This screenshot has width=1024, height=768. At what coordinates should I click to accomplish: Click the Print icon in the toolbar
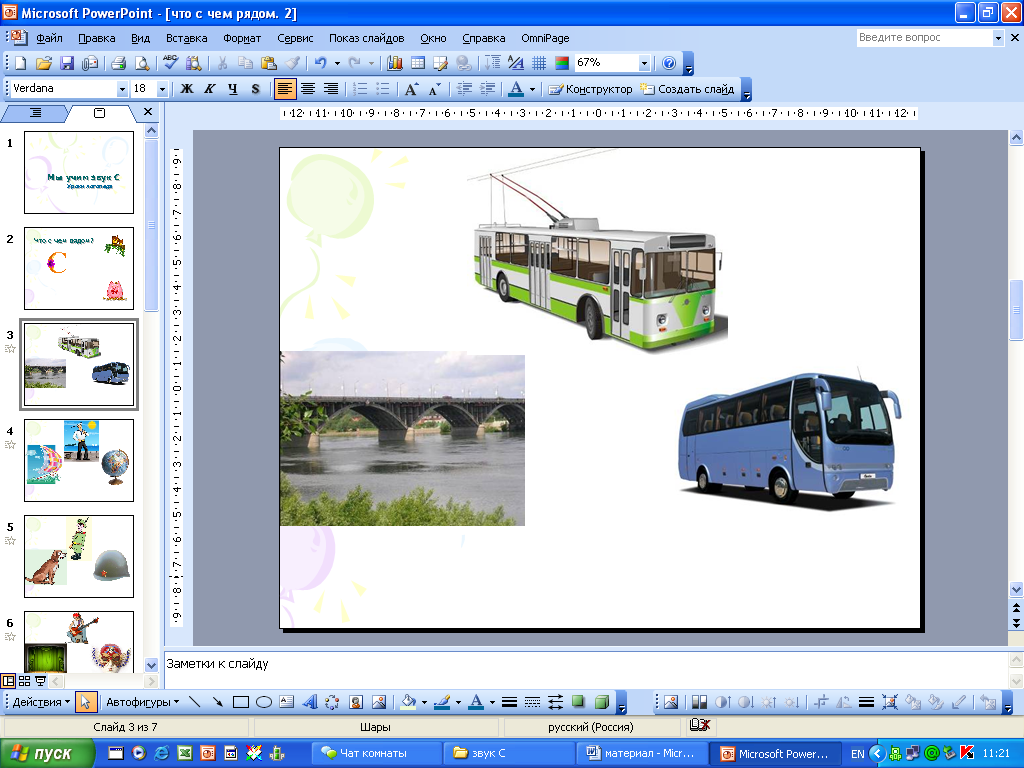click(118, 63)
